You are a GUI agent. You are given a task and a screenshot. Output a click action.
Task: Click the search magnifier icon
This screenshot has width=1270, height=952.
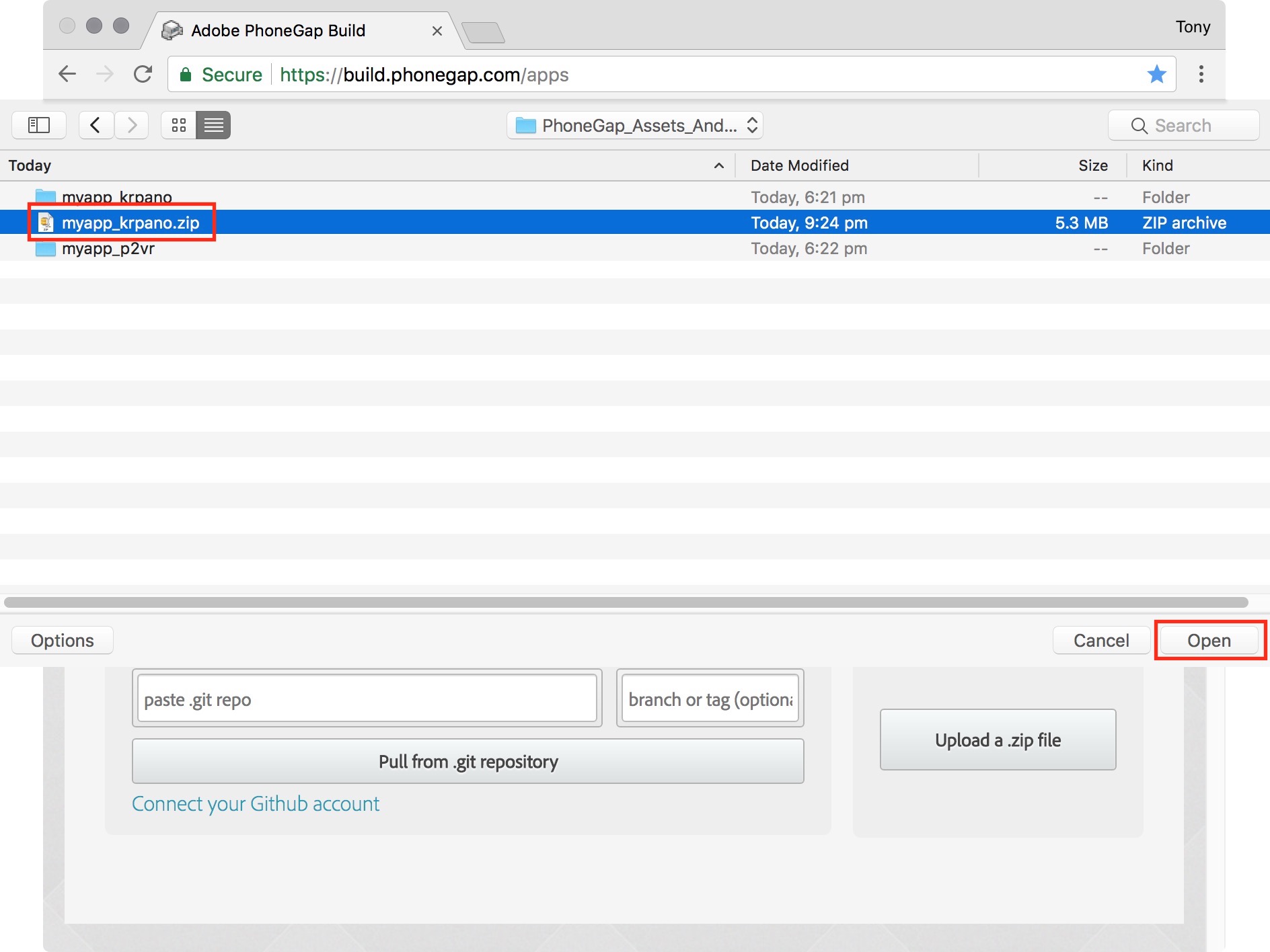1139,126
